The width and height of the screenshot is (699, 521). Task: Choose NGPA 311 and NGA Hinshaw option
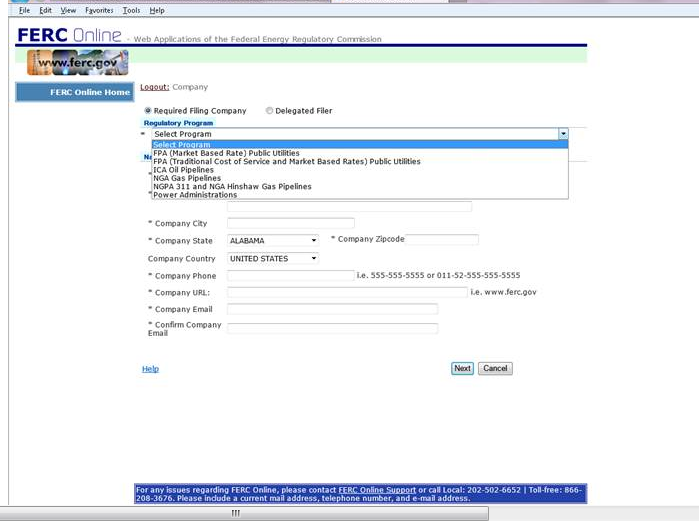click(360, 186)
